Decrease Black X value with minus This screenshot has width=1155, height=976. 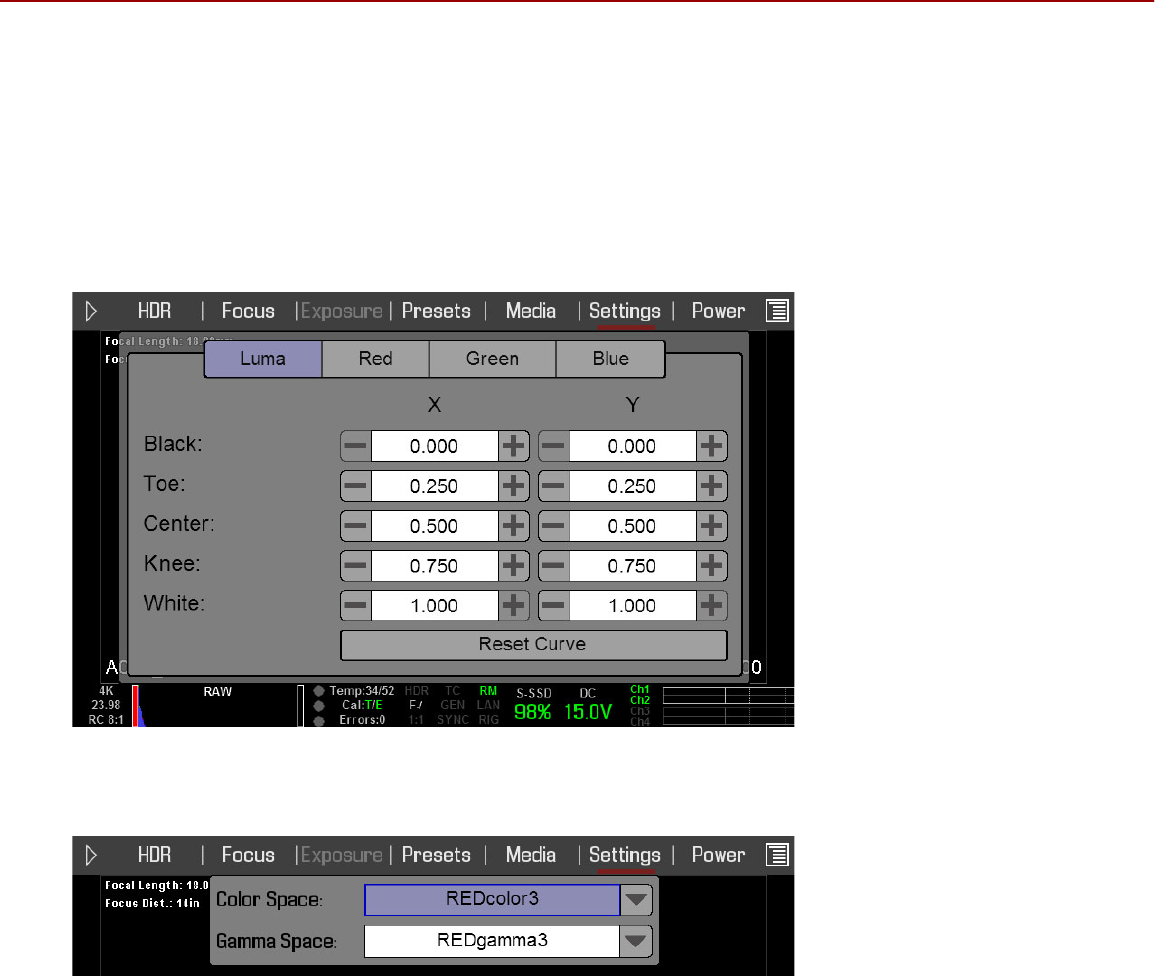point(356,446)
